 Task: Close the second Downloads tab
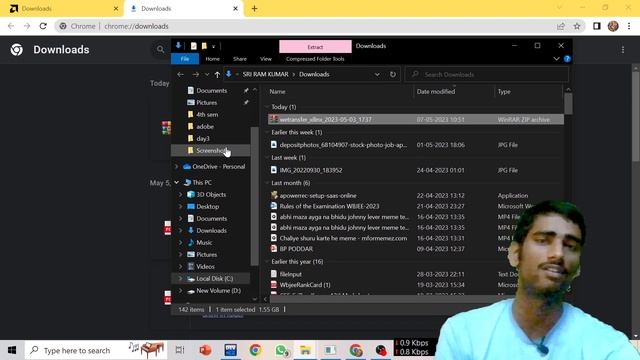pos(235,9)
